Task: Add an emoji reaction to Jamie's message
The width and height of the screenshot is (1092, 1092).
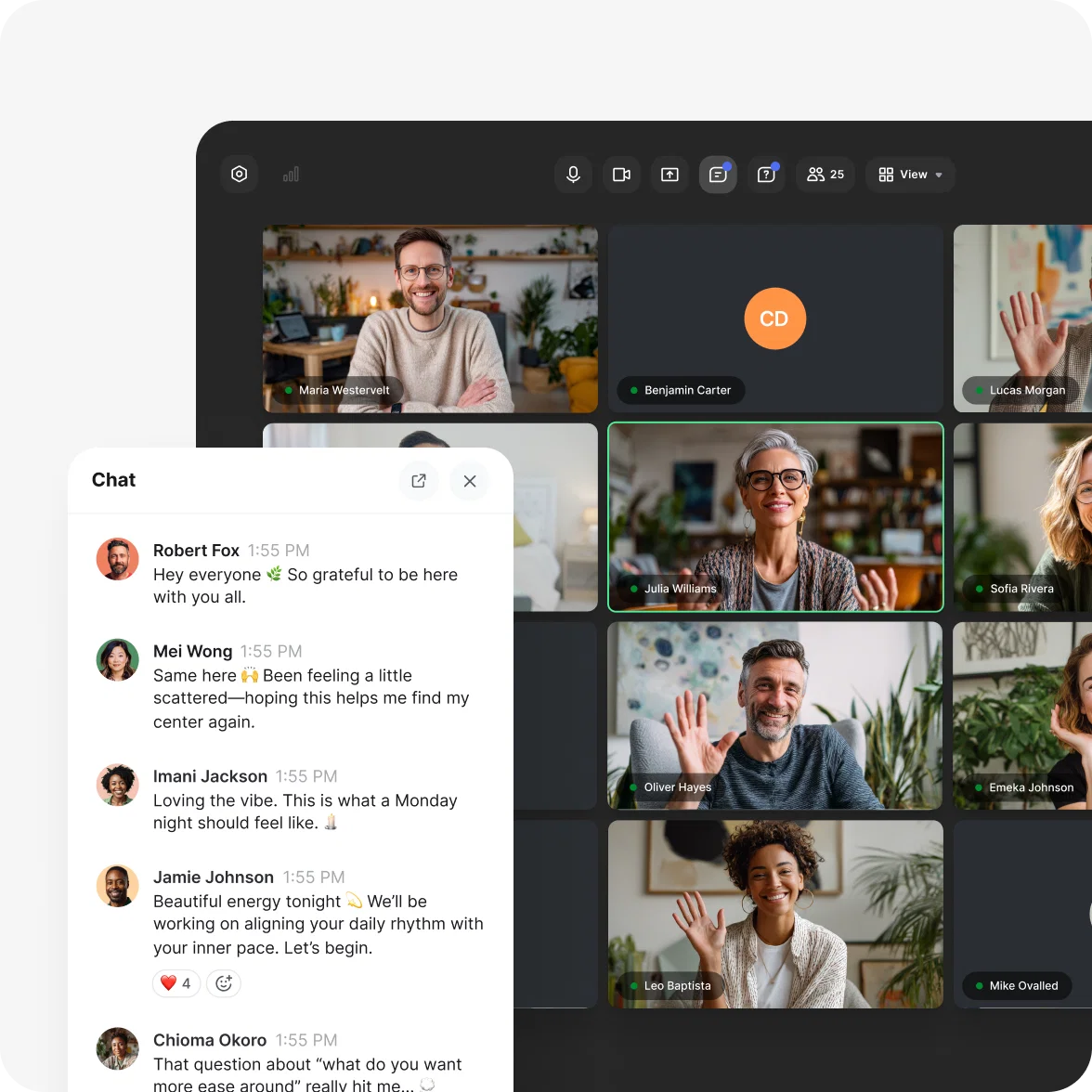Action: click(x=224, y=983)
